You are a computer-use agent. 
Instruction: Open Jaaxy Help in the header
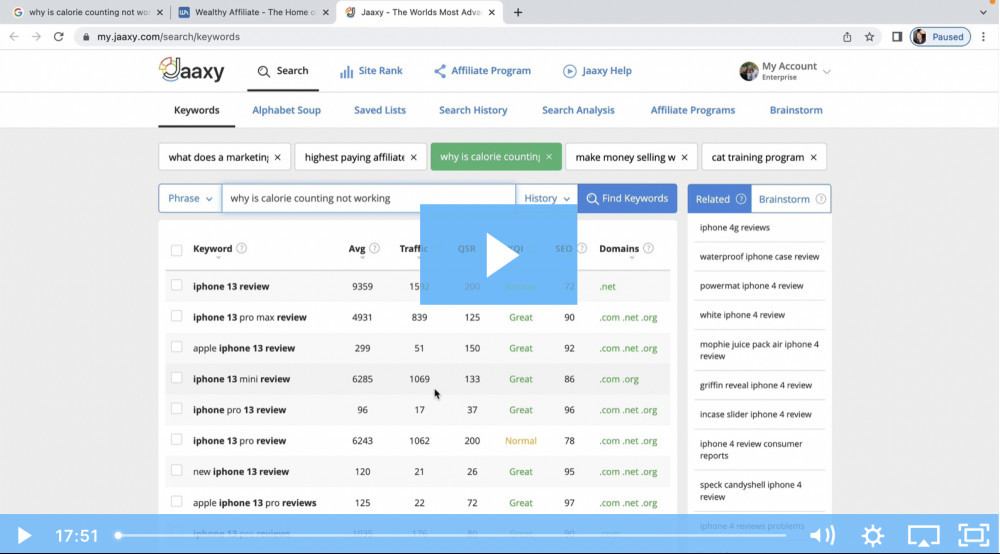coord(597,71)
